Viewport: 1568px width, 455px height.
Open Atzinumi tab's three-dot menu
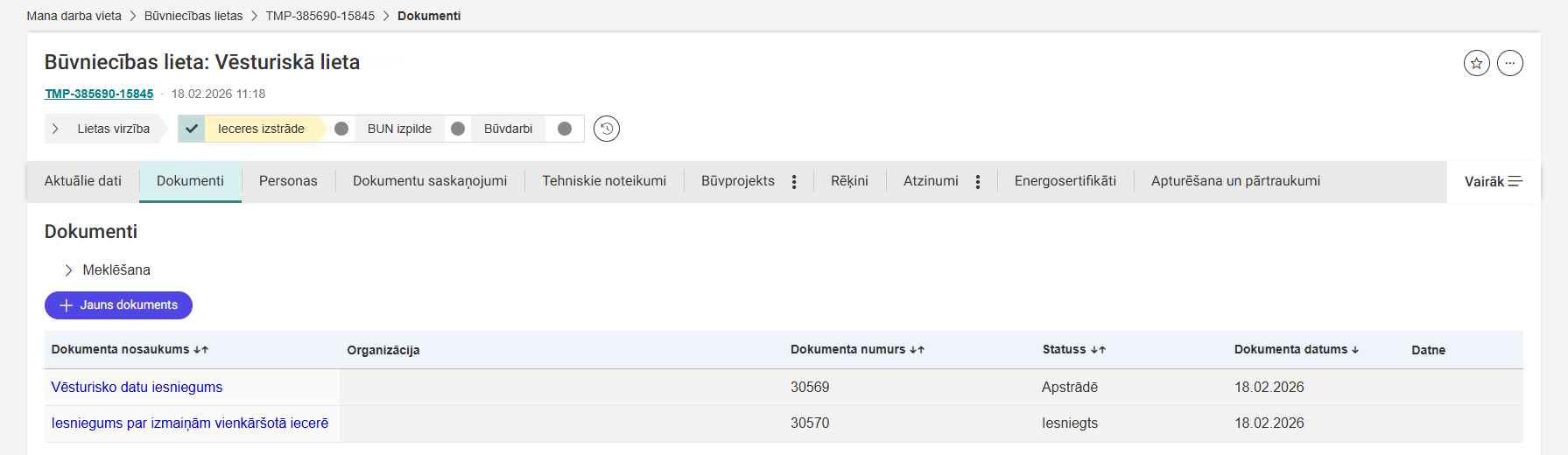tap(978, 182)
